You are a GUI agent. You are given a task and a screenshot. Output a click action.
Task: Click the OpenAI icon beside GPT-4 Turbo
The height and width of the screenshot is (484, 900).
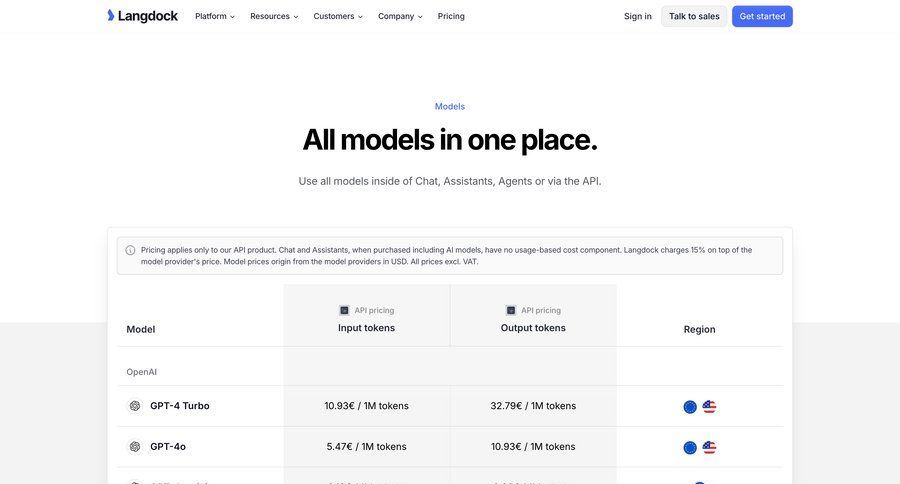click(135, 406)
